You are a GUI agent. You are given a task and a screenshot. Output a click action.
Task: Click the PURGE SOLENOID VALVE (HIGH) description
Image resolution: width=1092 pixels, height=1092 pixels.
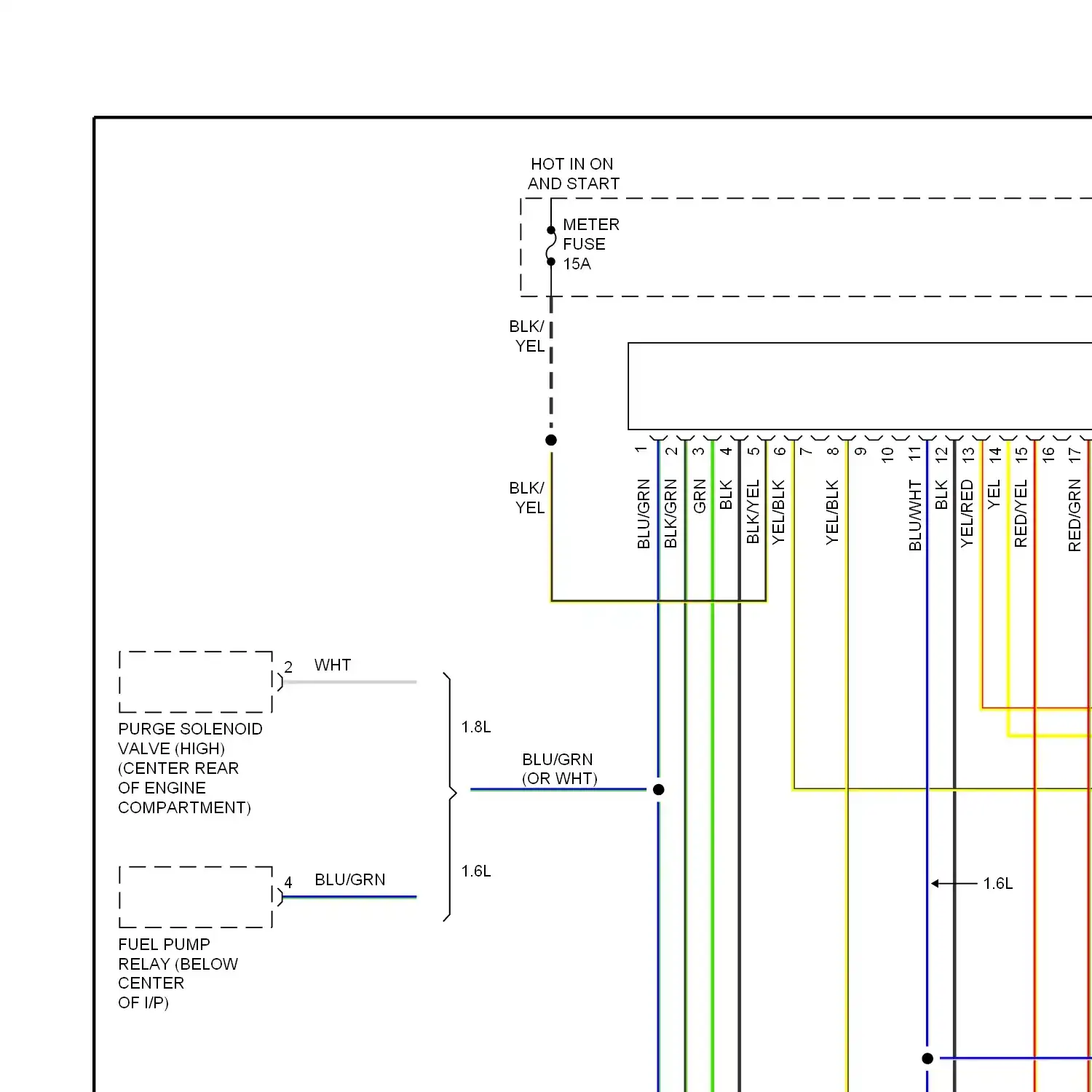pos(189,768)
